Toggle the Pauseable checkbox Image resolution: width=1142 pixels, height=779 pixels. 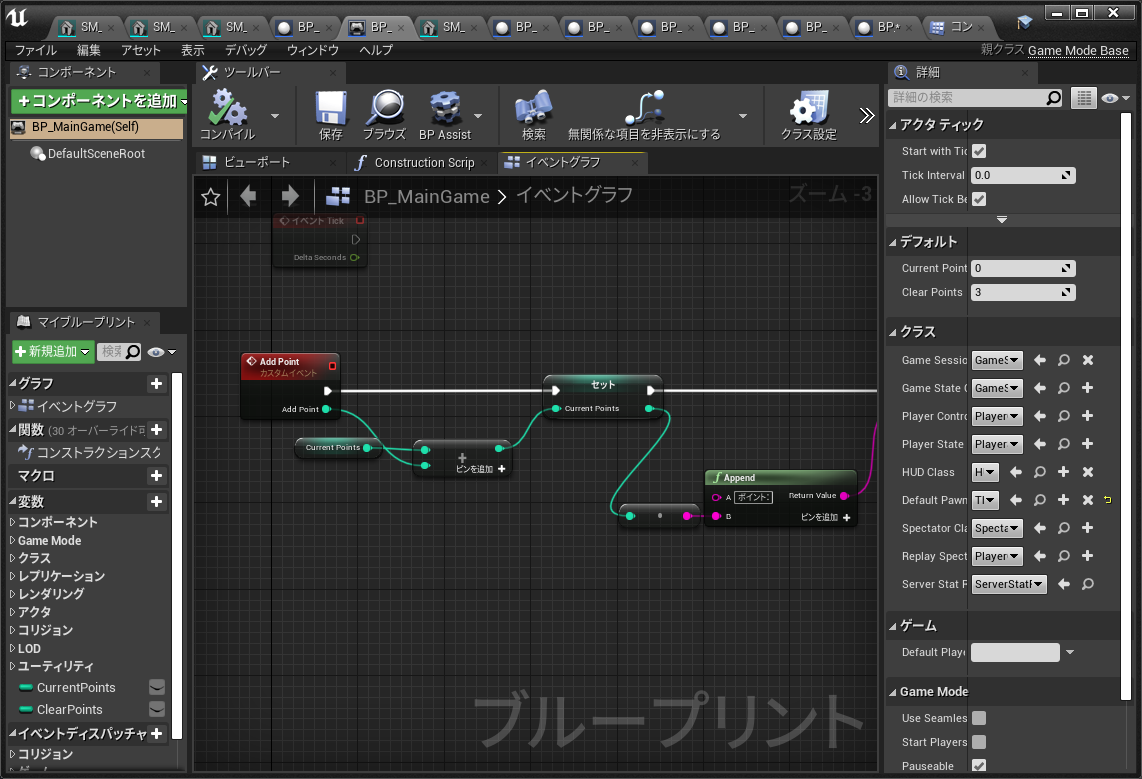pos(979,766)
